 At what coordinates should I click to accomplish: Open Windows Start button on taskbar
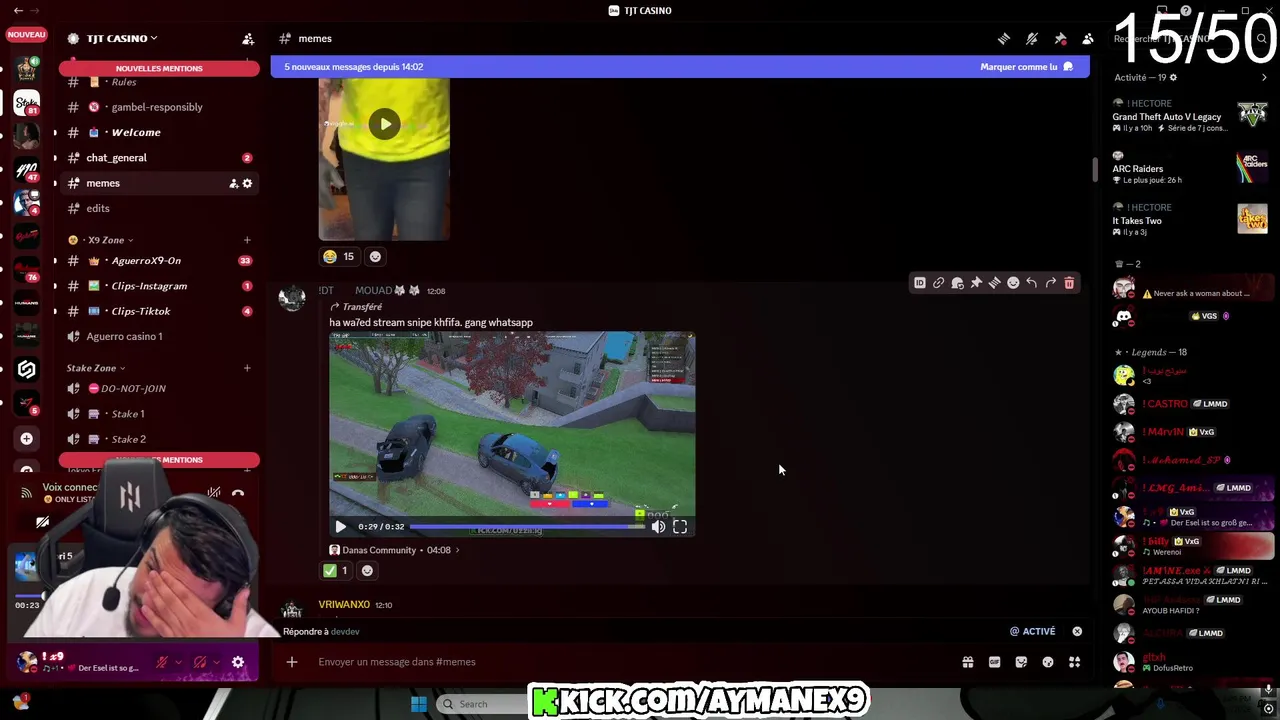pos(418,704)
